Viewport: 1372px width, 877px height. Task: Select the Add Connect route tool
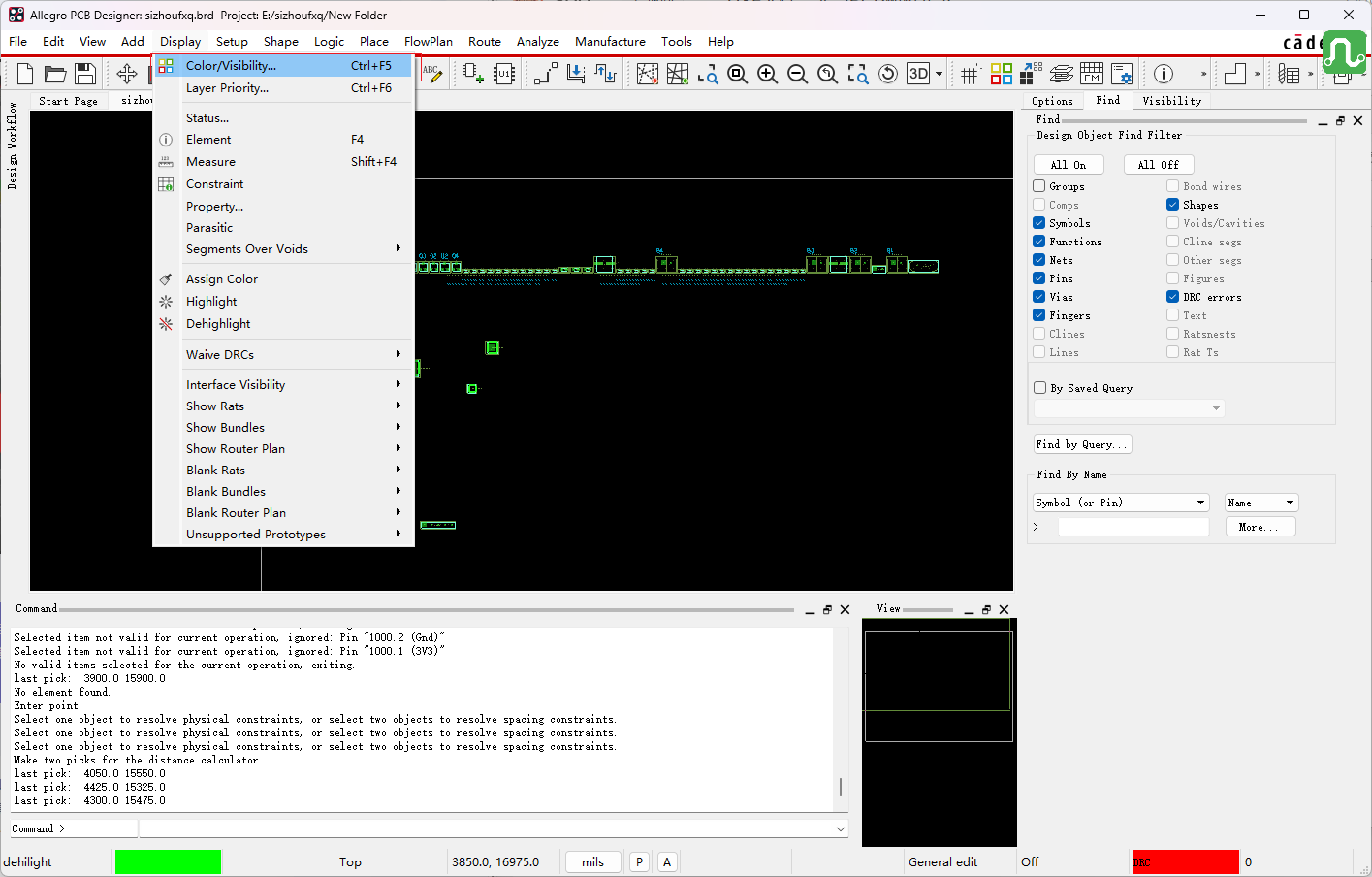coord(546,74)
